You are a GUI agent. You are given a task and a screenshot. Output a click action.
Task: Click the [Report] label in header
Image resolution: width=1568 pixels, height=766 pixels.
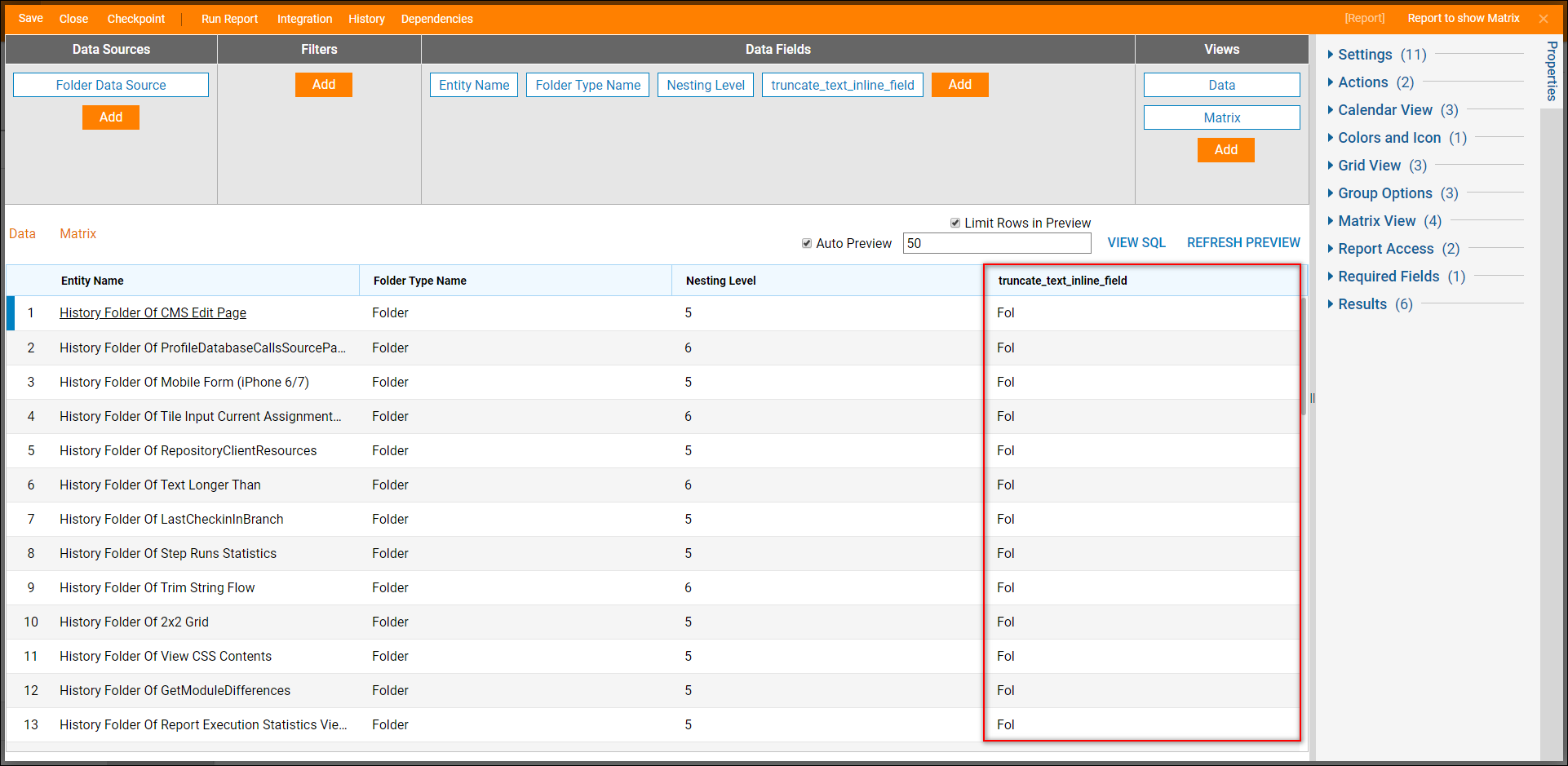[1365, 19]
